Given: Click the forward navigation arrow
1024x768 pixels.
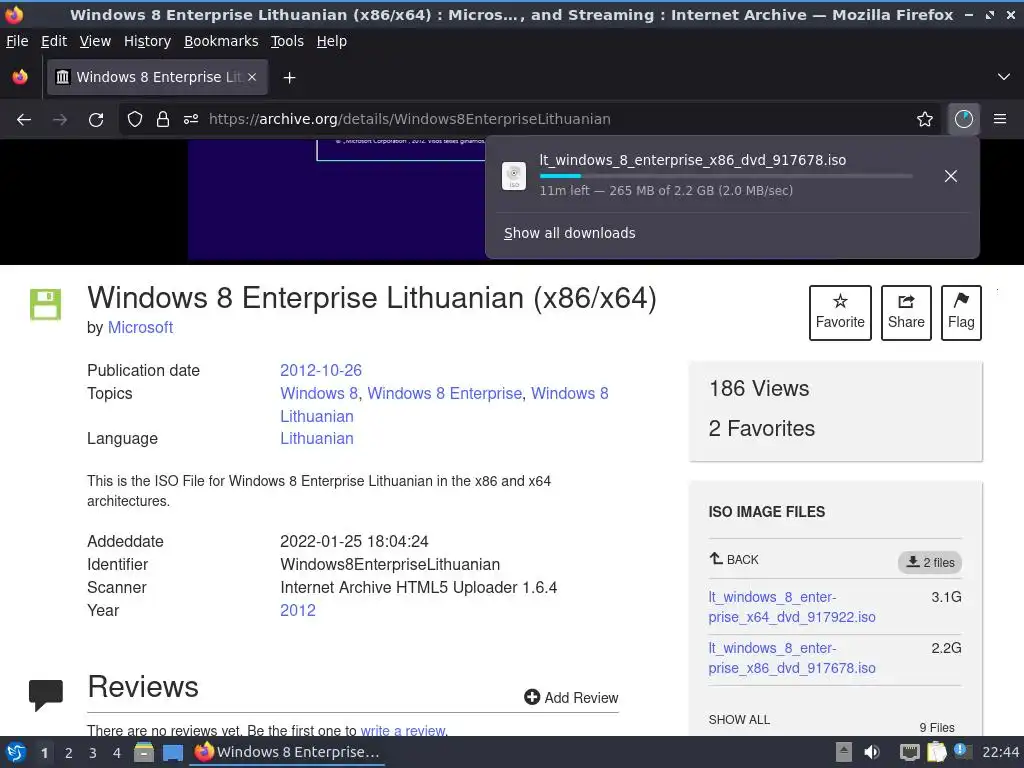Looking at the screenshot, I should pyautogui.click(x=60, y=120).
